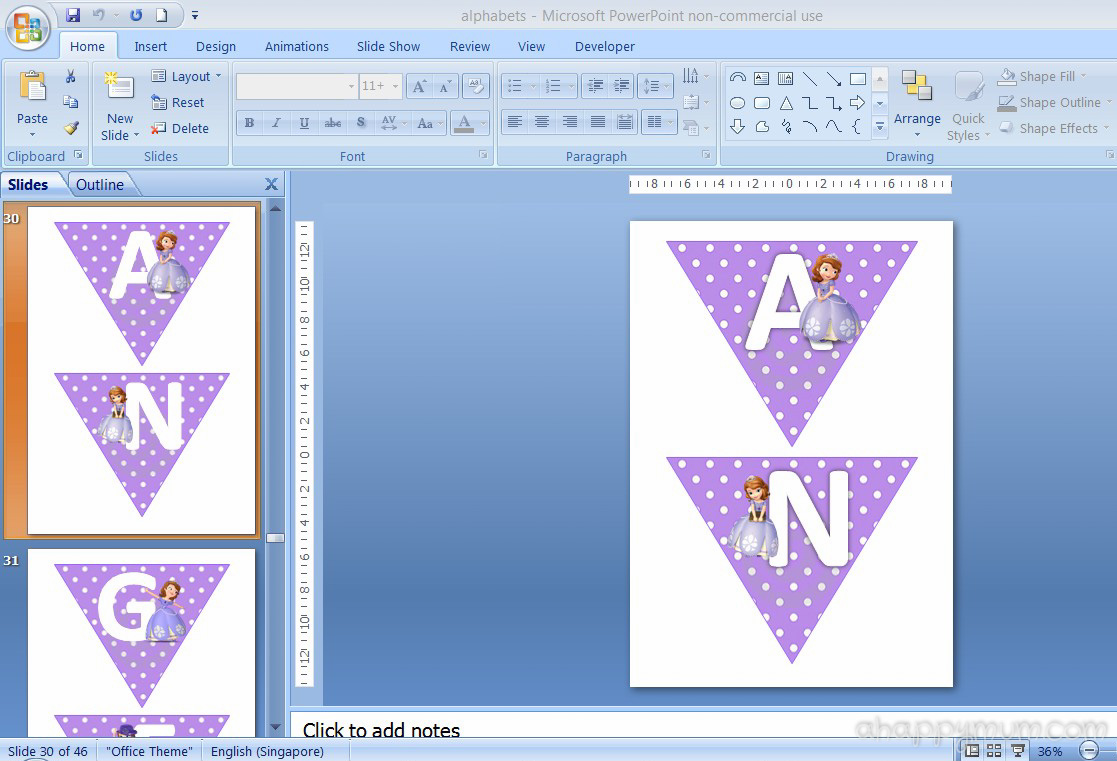Open the Insert ribbon tab
This screenshot has height=761, width=1117.
[150, 46]
